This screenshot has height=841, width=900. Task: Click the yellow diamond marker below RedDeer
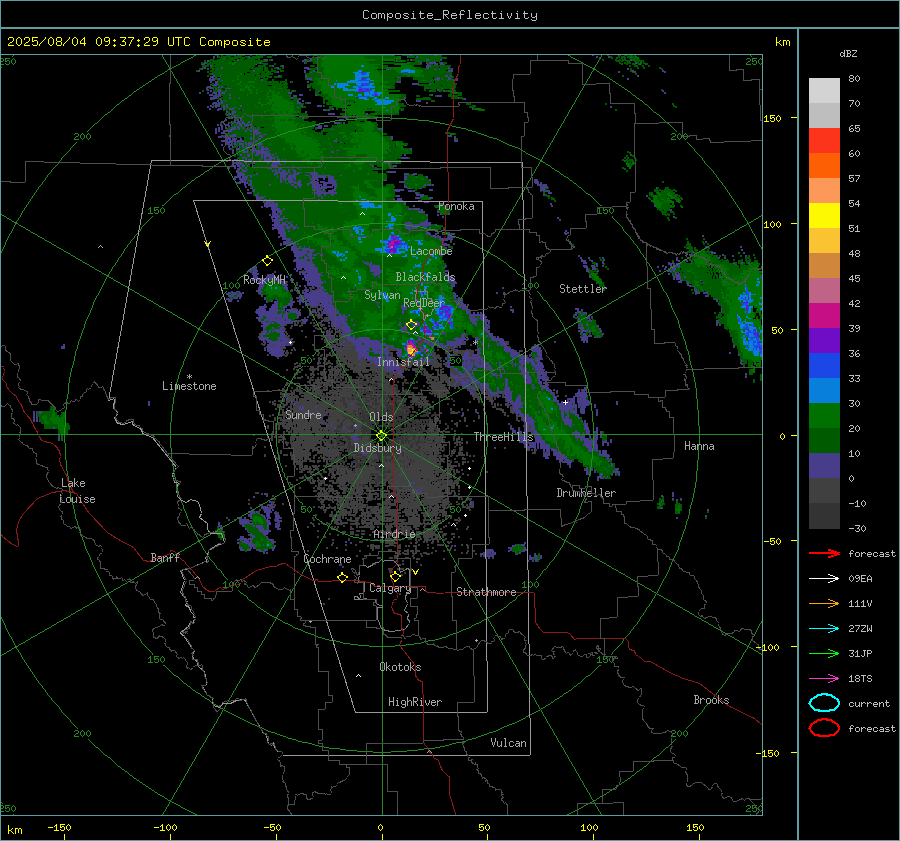[x=411, y=325]
